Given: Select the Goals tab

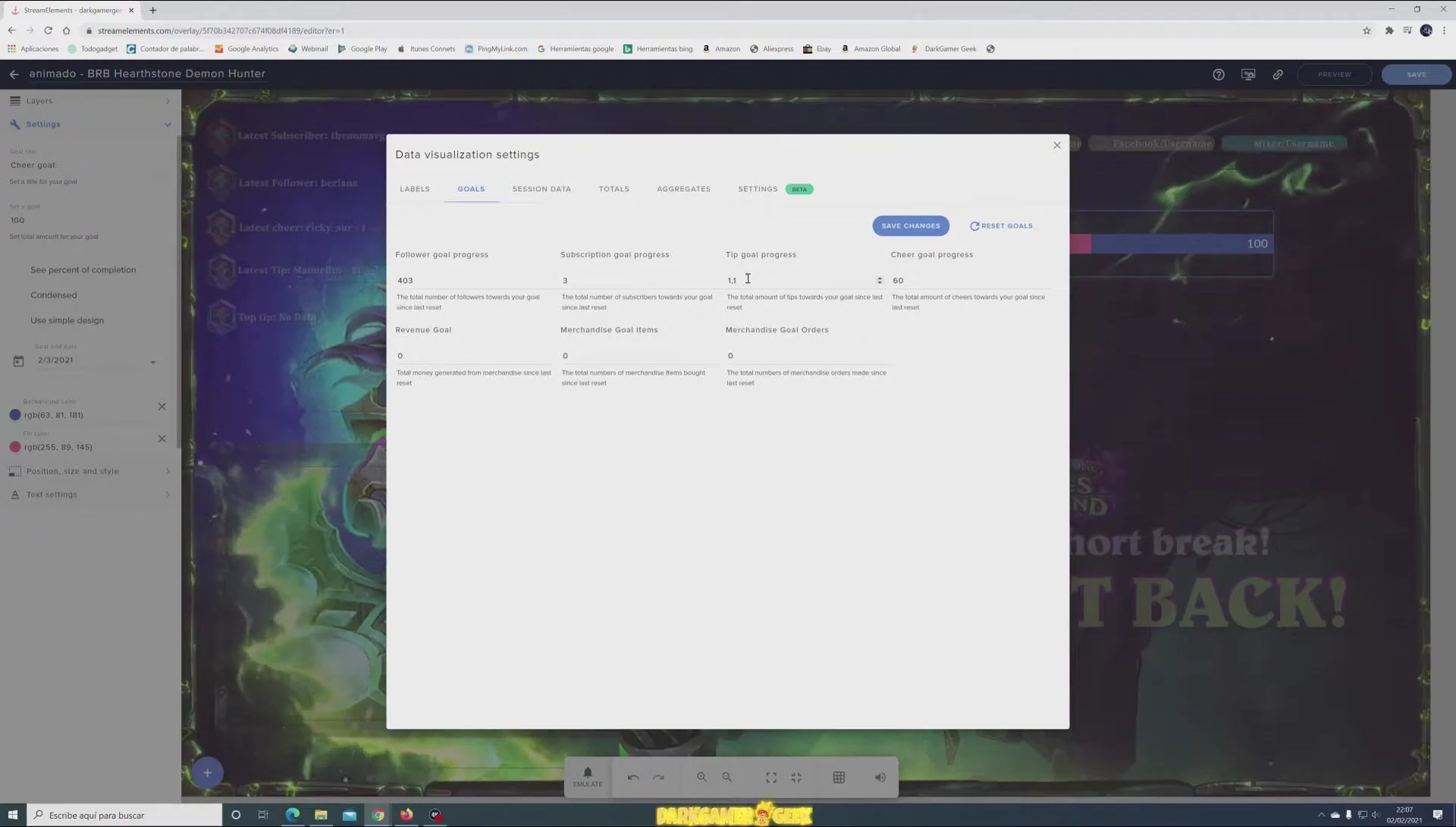Looking at the screenshot, I should (x=471, y=189).
